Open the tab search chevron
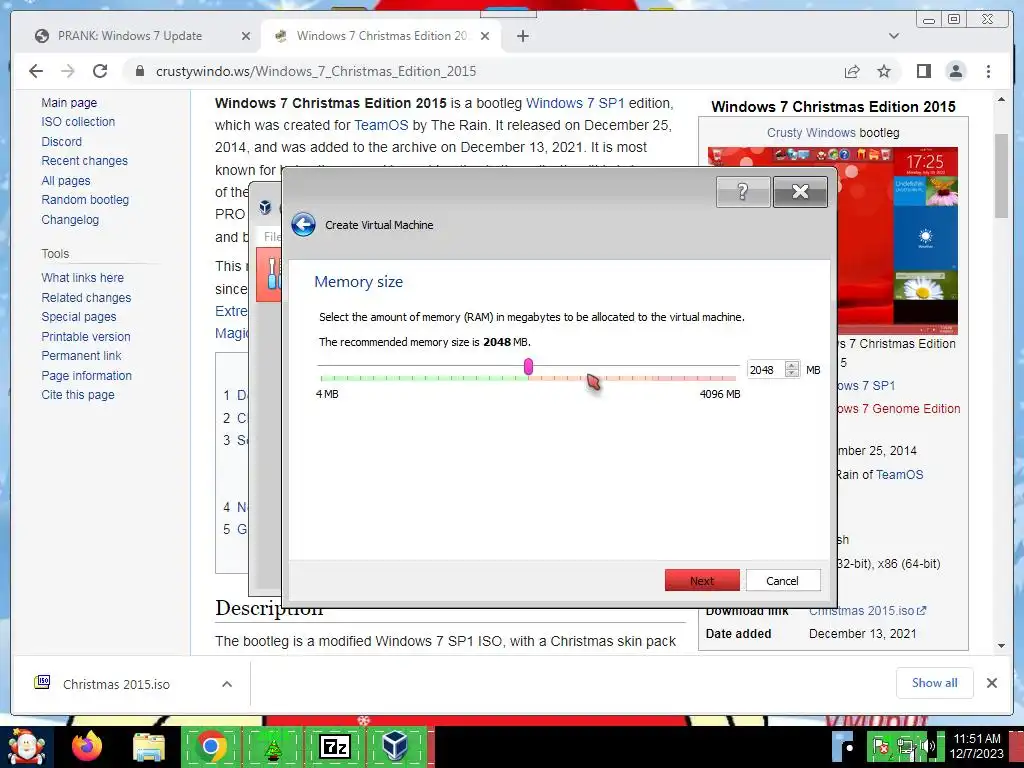The width and height of the screenshot is (1024, 768). point(894,36)
